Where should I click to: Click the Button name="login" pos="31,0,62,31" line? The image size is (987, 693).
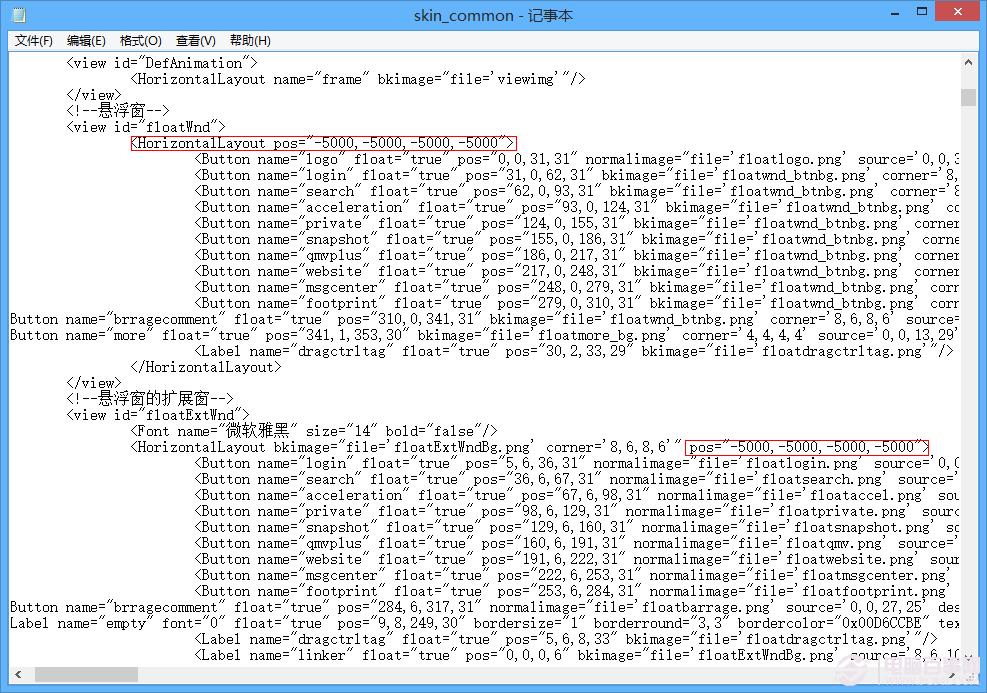point(577,175)
